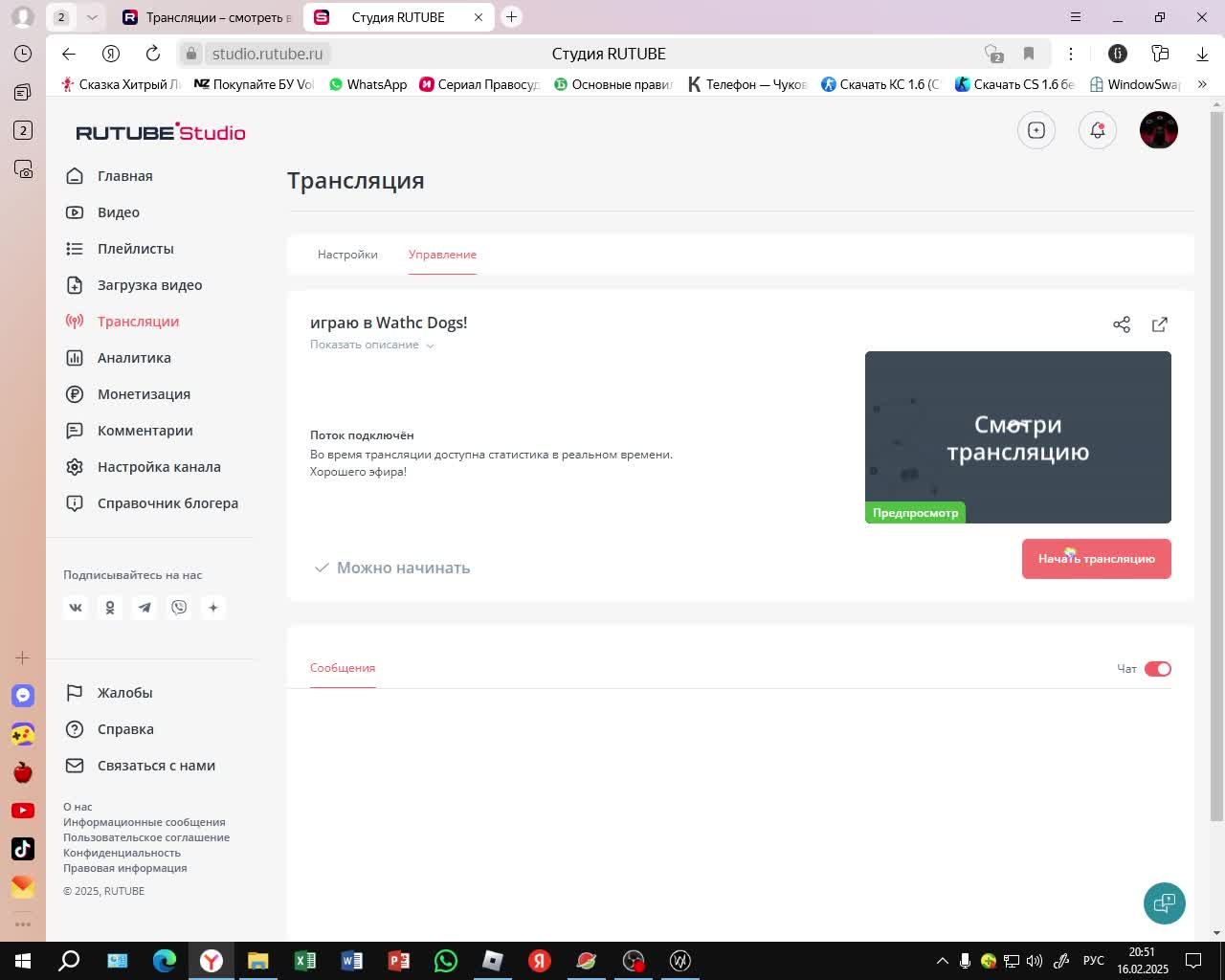1225x980 pixels.
Task: Select the Сообщения tab
Action: pos(343,668)
